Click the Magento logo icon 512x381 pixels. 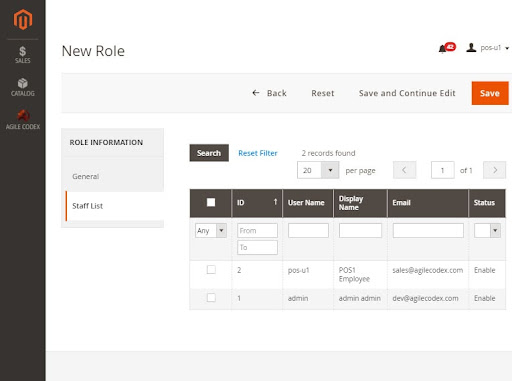23,20
